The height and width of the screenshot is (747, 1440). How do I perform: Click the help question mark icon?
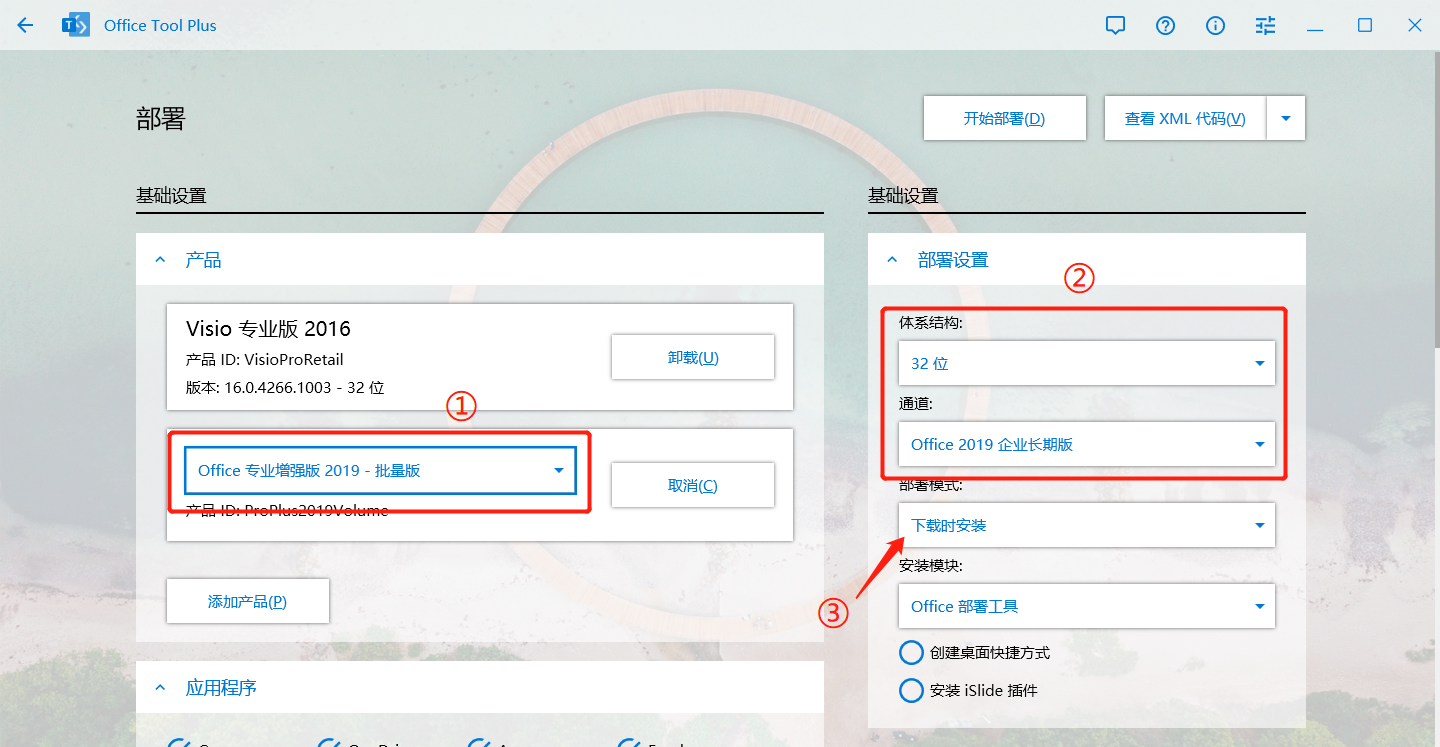point(1165,26)
